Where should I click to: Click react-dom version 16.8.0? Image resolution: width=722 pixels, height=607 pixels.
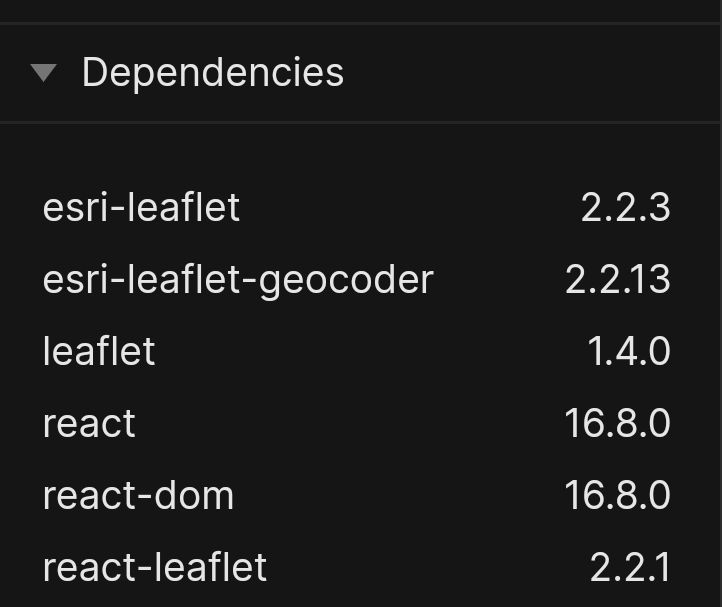click(x=617, y=495)
